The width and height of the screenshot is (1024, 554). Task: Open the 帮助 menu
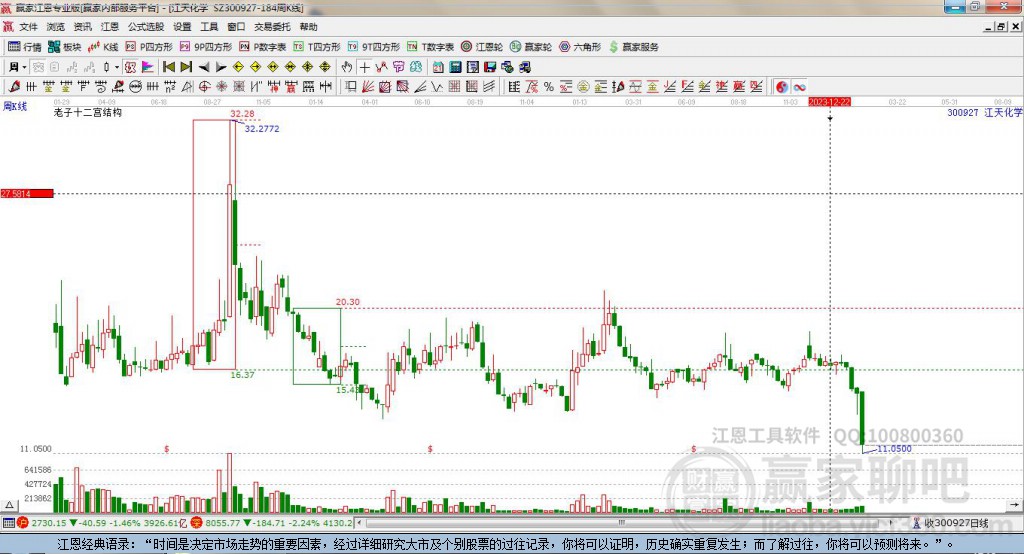[x=308, y=27]
